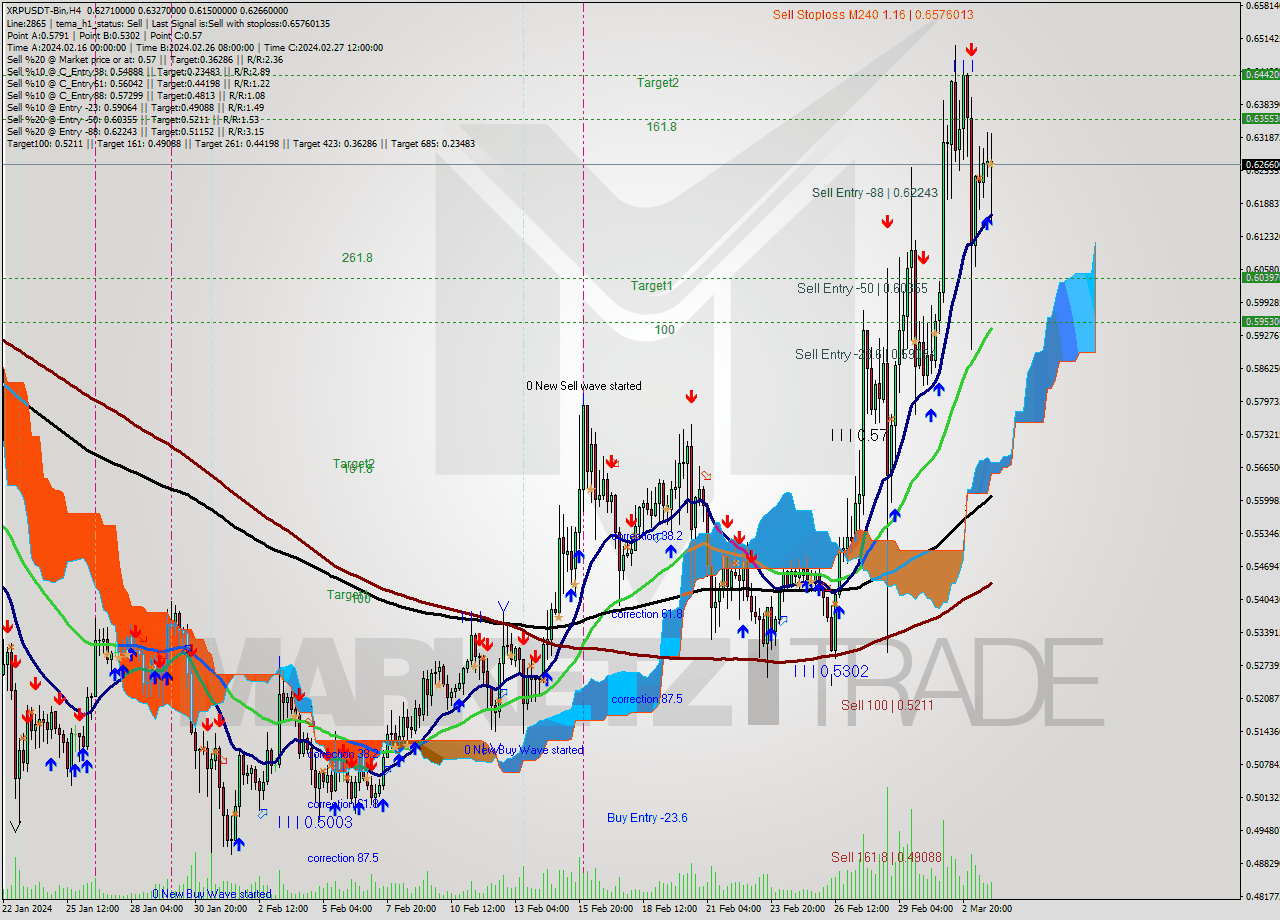Click the green 0.59530 price marker
Screen dimensions: 1280x920
tap(1260, 321)
